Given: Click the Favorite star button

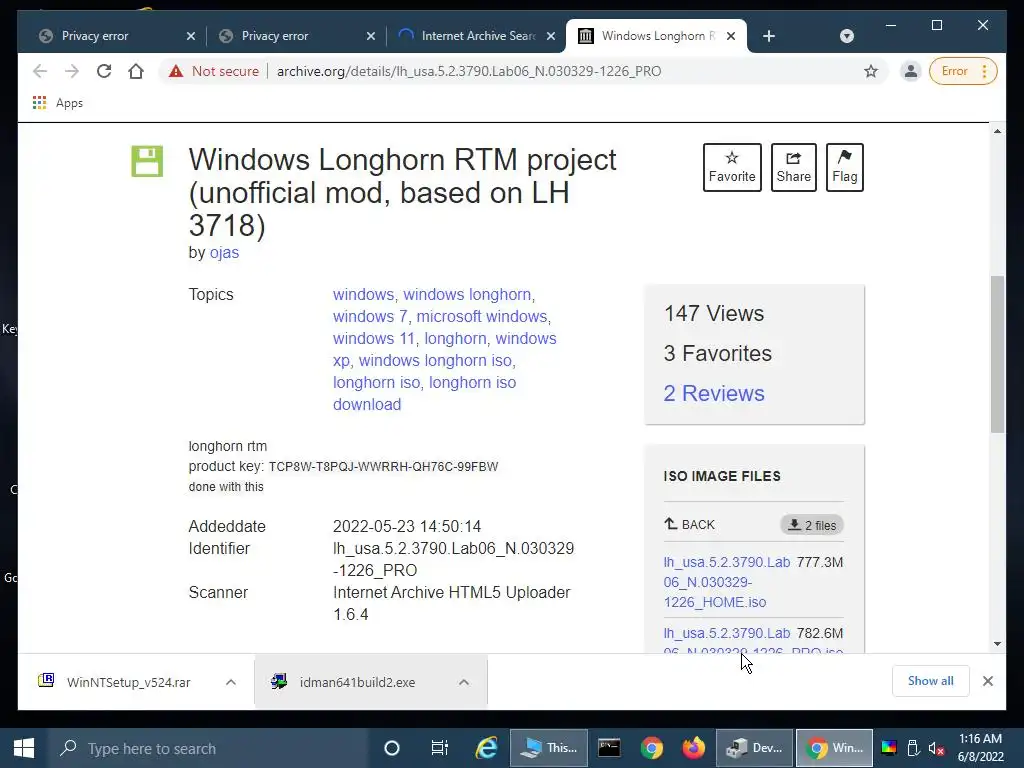Looking at the screenshot, I should pyautogui.click(x=732, y=167).
